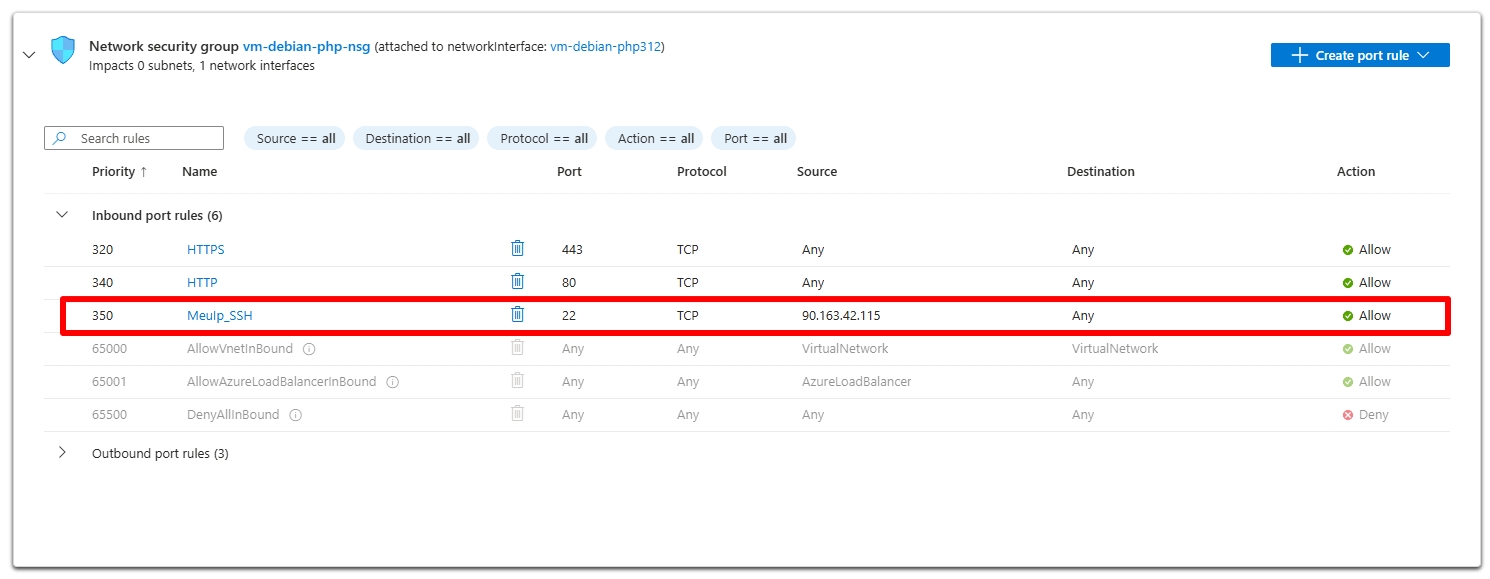1490x579 pixels.
Task: Click priority value 320
Action: tap(102, 250)
